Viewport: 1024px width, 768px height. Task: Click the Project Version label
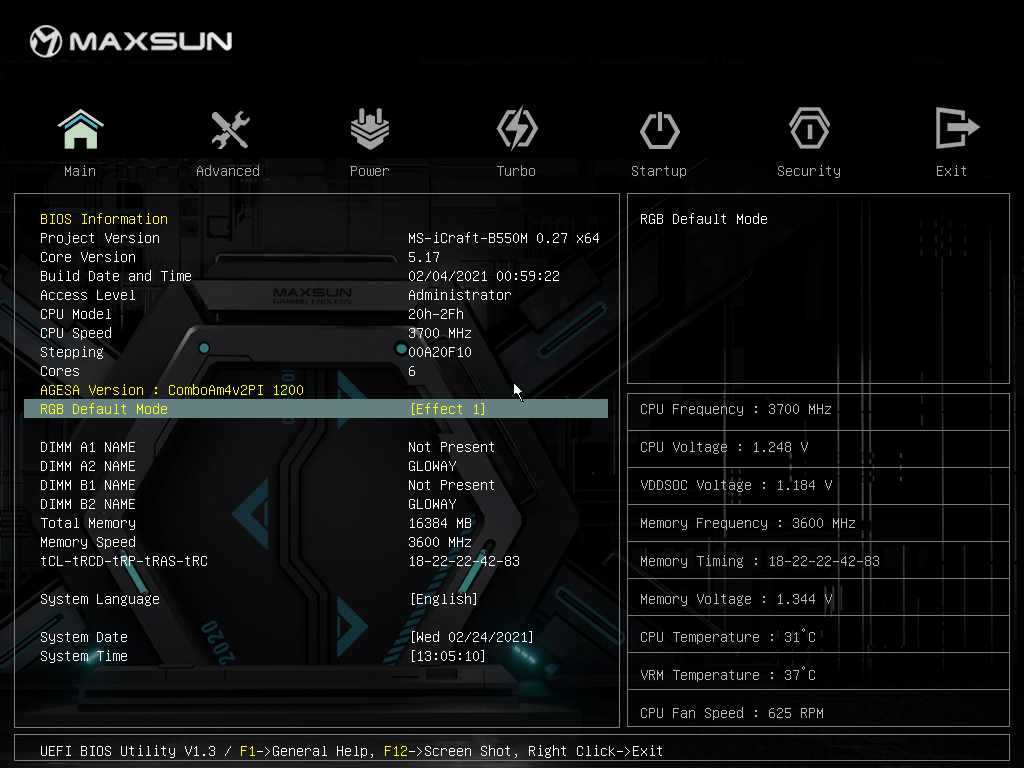[x=100, y=238]
